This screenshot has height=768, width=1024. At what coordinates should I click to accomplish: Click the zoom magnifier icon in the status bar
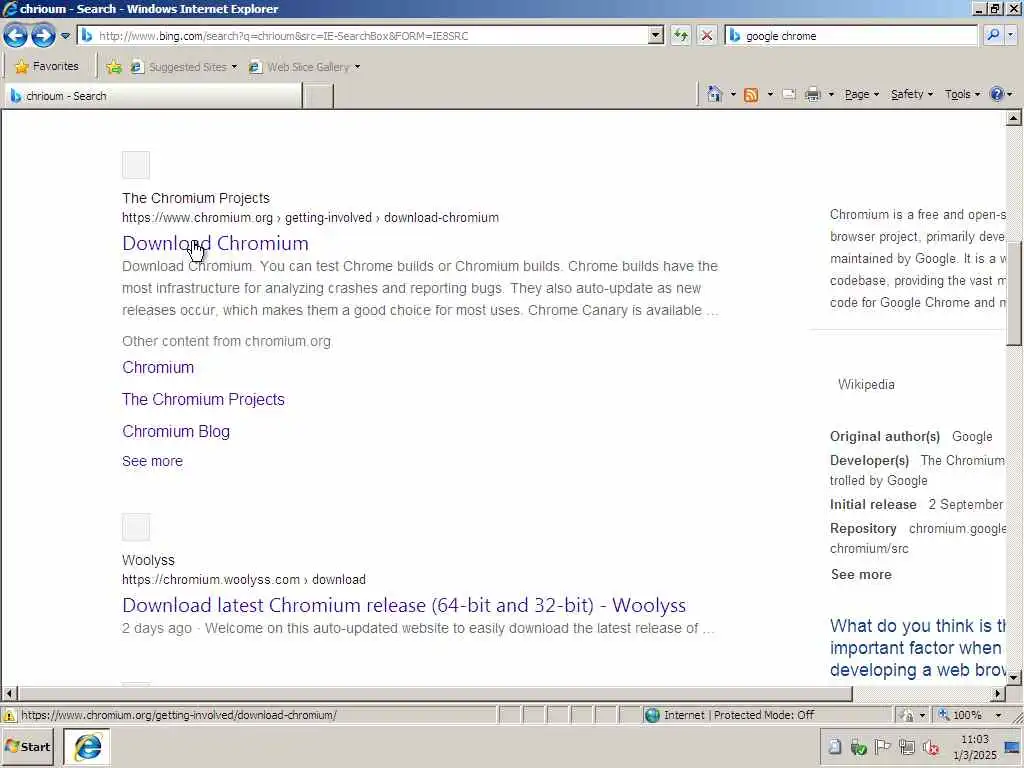point(944,715)
